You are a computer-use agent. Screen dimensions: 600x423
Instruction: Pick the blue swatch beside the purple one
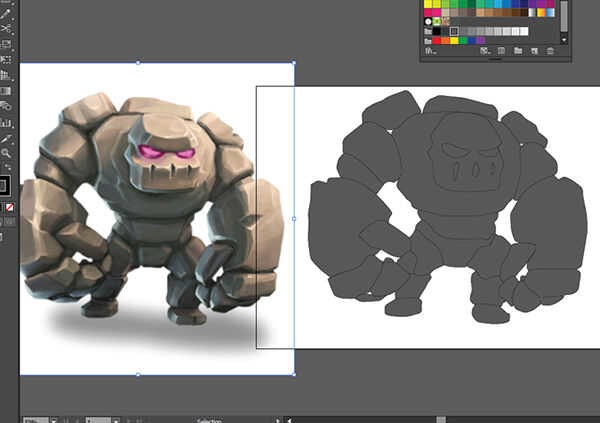click(471, 41)
